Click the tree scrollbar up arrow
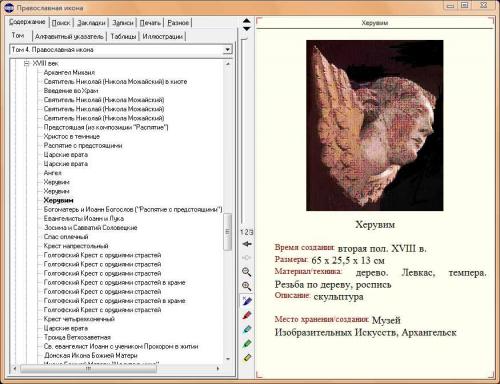500x384 pixels. (x=228, y=63)
